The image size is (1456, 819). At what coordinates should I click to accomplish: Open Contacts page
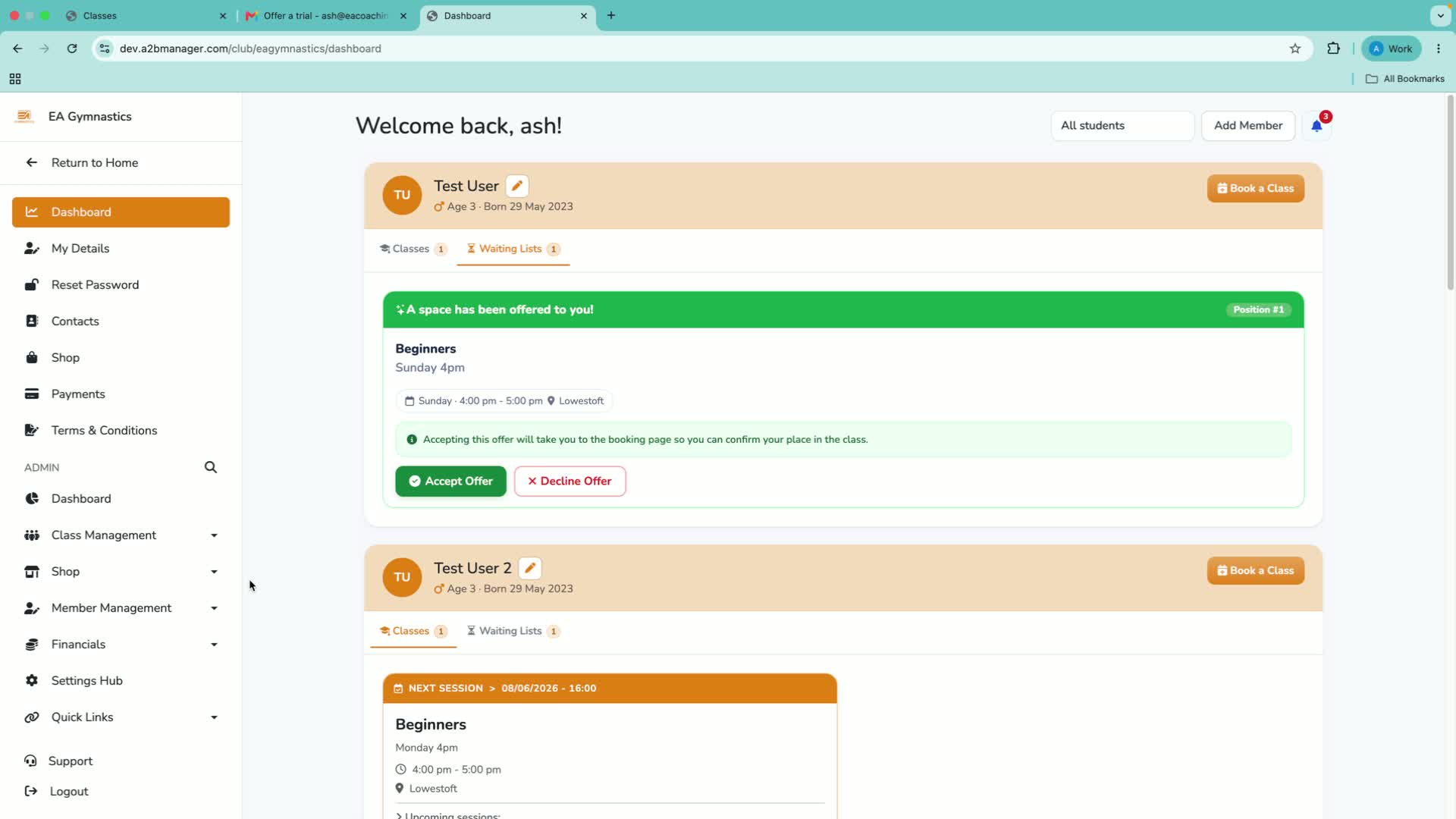coord(121,321)
